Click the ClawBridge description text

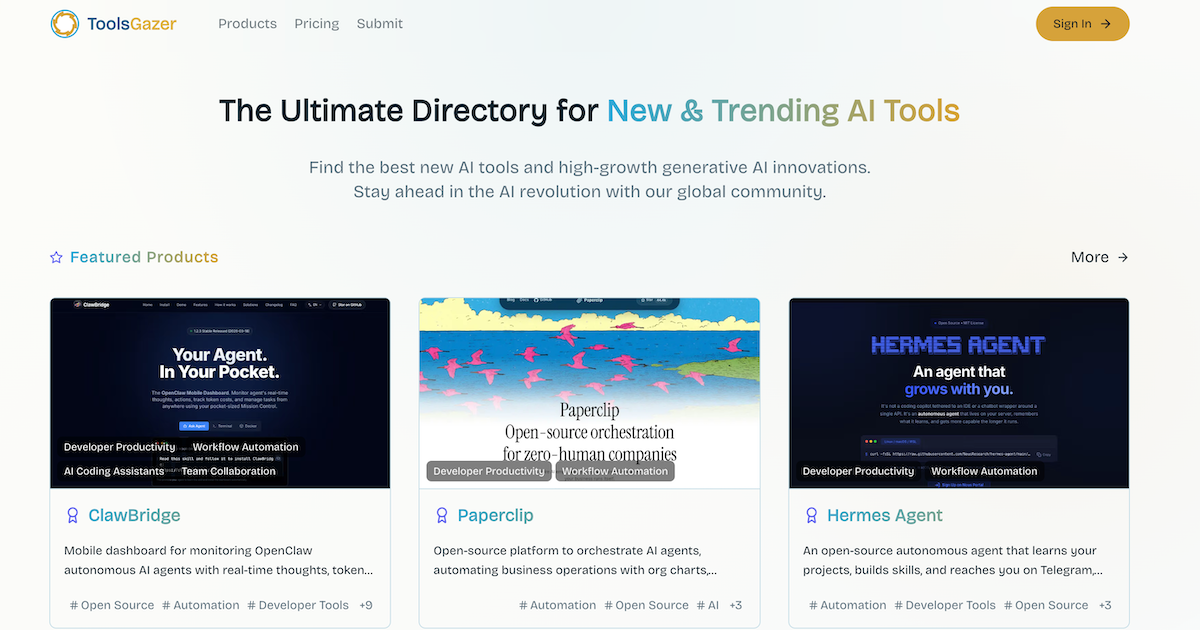(219, 561)
